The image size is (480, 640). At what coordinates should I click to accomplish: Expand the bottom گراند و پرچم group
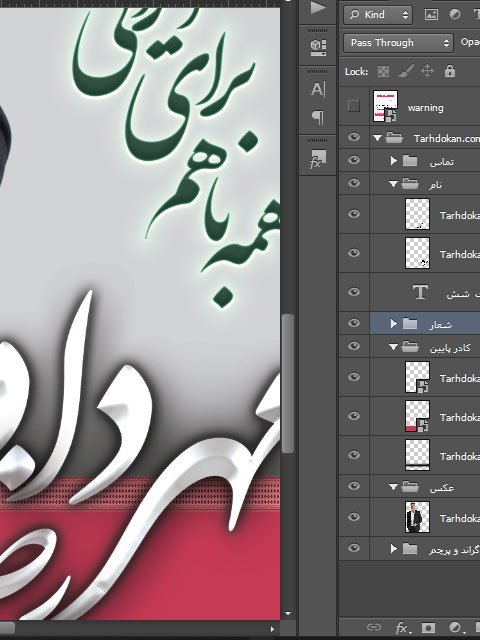[x=393, y=549]
